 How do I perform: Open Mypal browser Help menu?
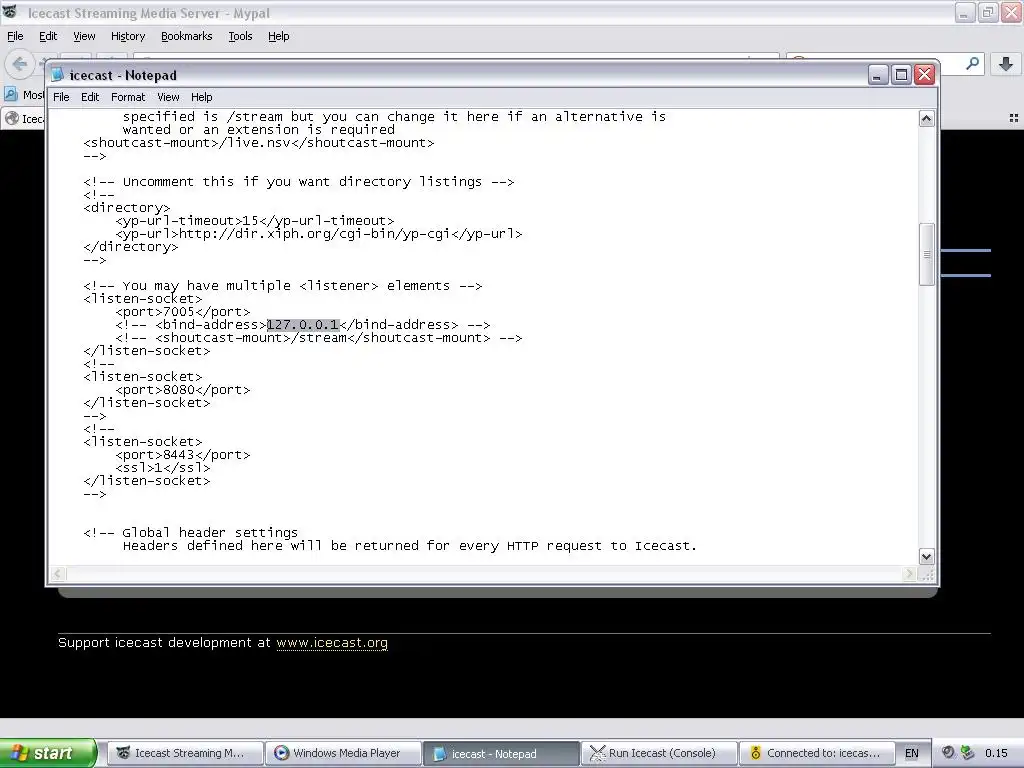pos(278,37)
